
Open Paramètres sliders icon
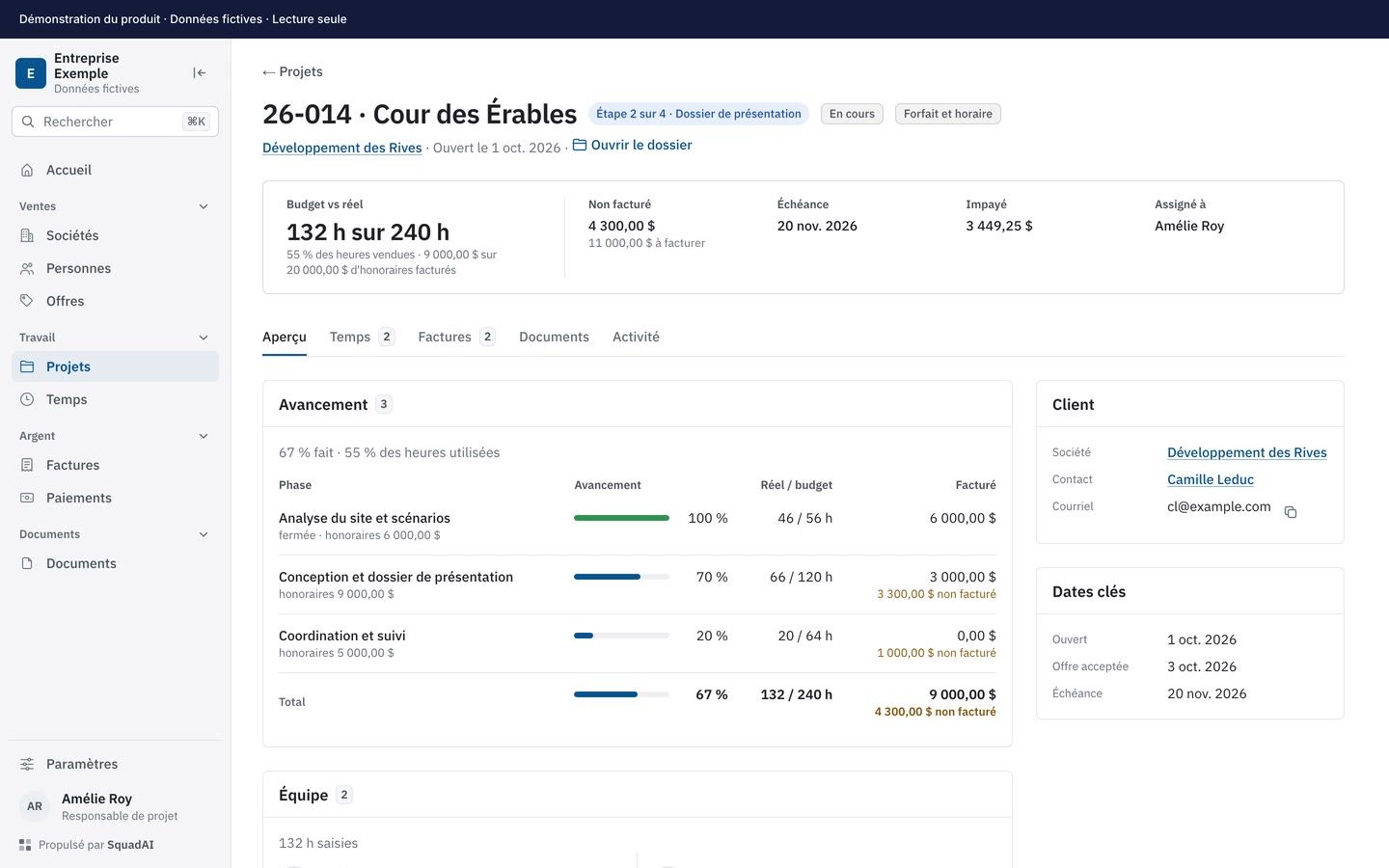pyautogui.click(x=27, y=764)
